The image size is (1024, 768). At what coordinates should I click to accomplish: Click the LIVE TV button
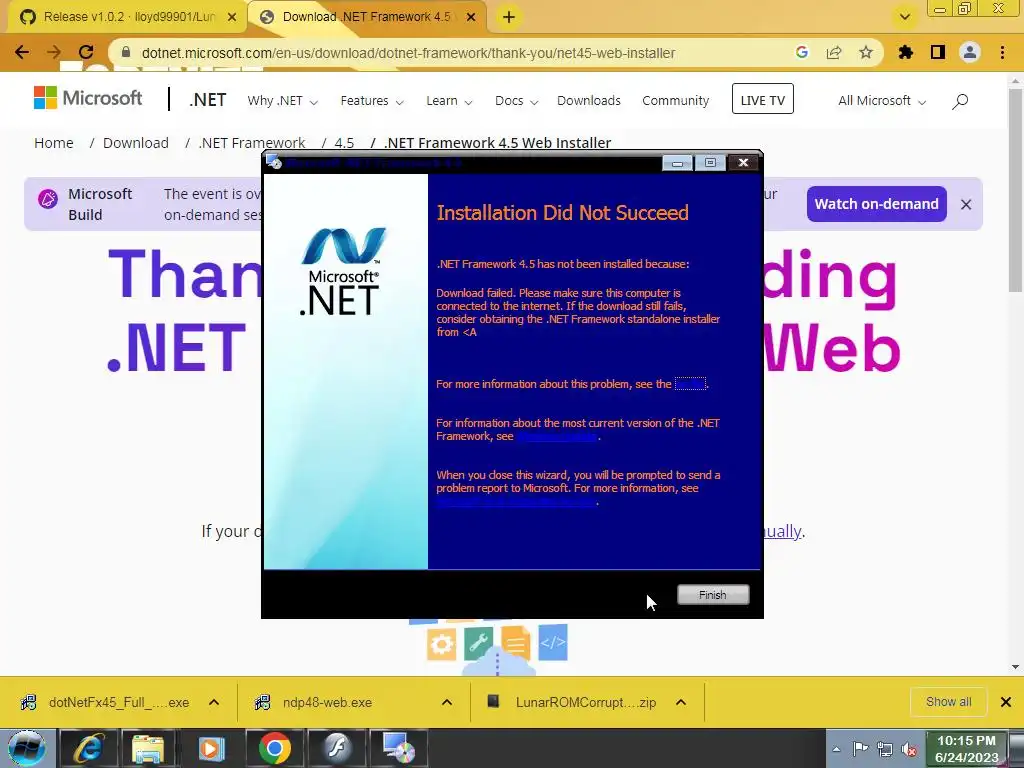(763, 99)
